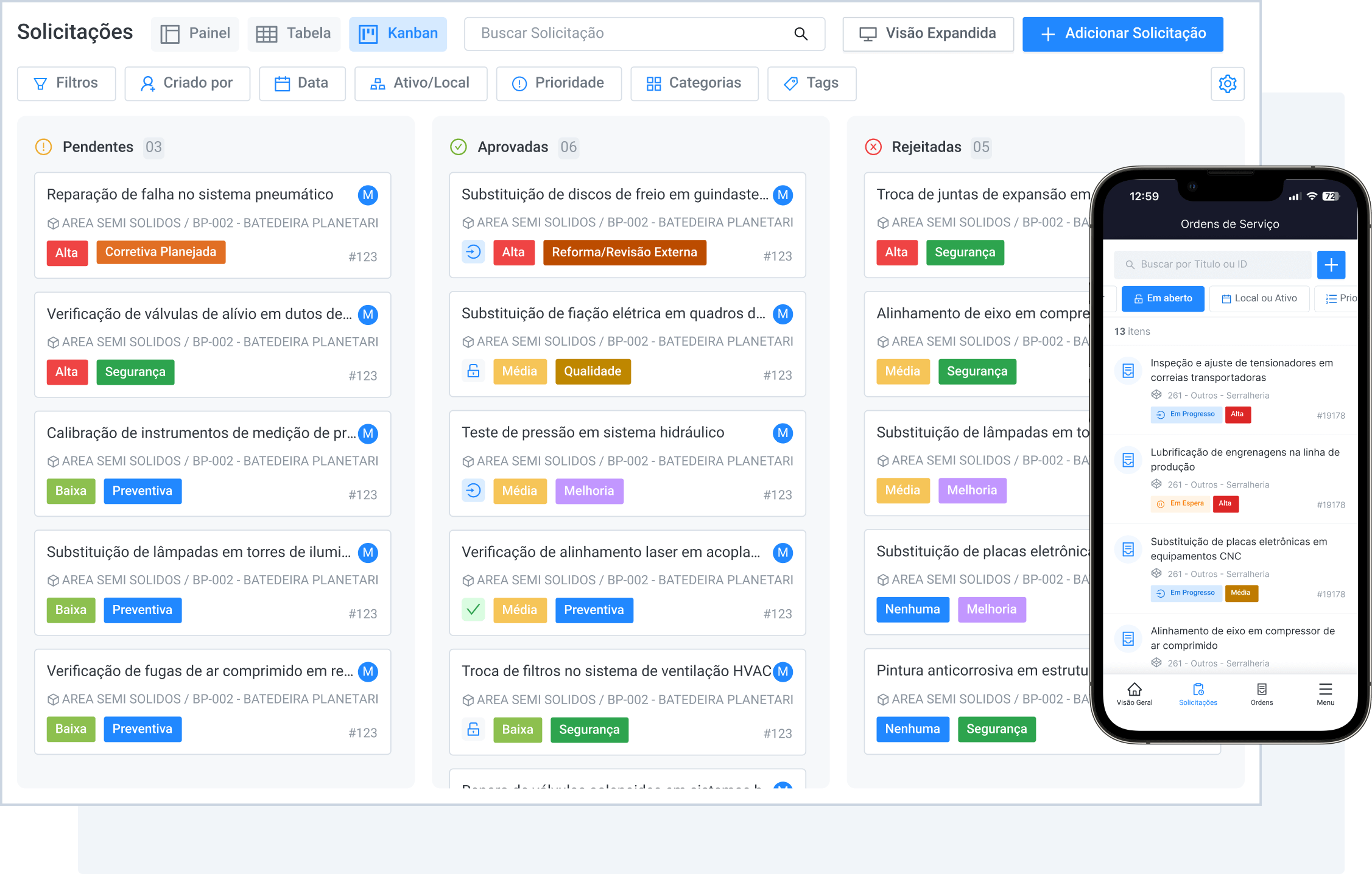Click the Adicionar Solicitação button
The width and height of the screenshot is (1372, 874).
click(1122, 34)
